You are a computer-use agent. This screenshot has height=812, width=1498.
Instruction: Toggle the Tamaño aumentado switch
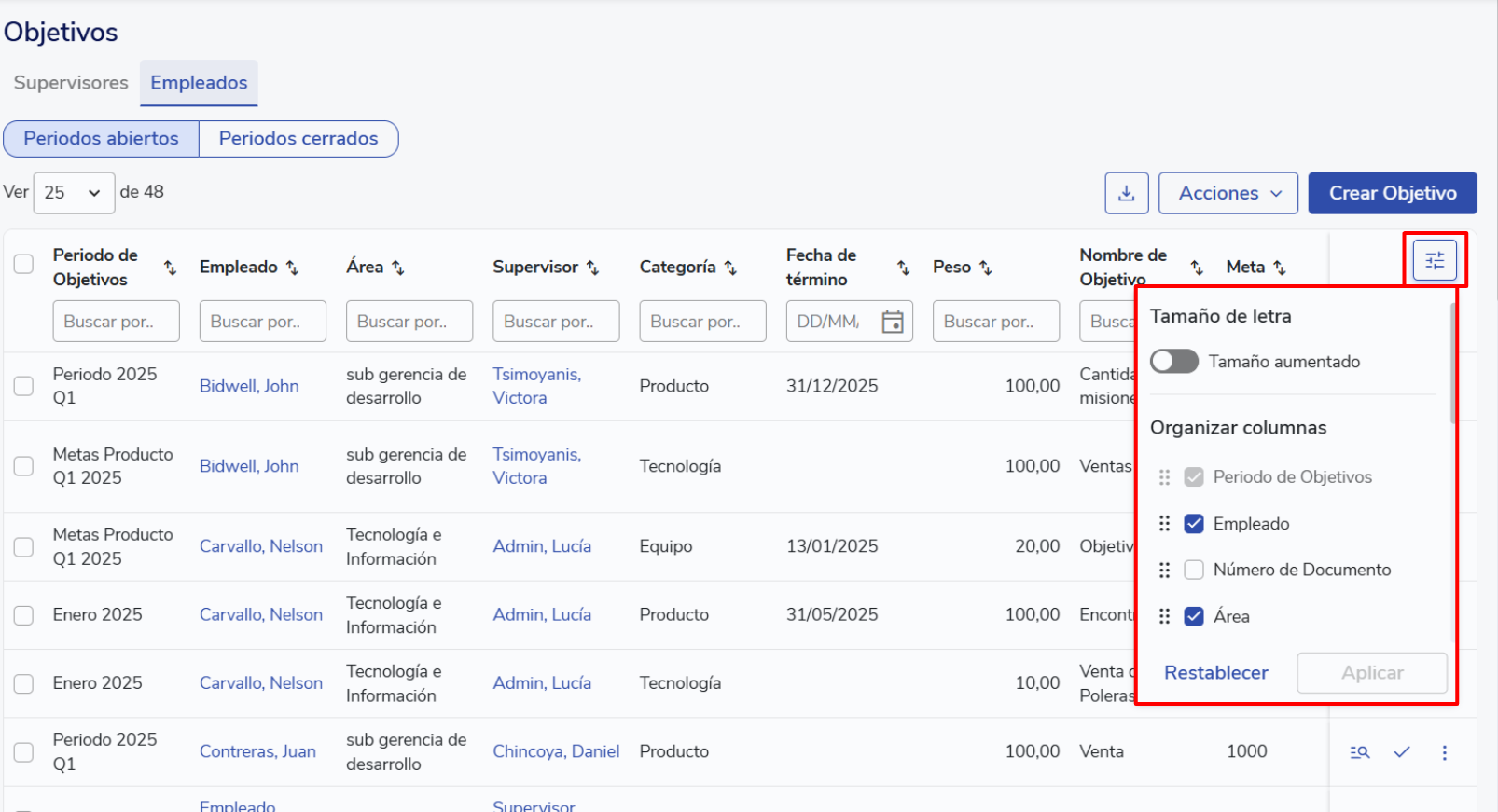tap(1173, 362)
